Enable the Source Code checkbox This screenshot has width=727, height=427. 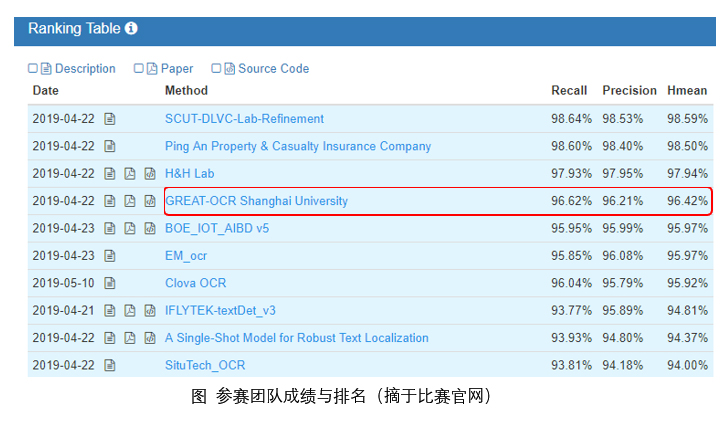point(216,69)
